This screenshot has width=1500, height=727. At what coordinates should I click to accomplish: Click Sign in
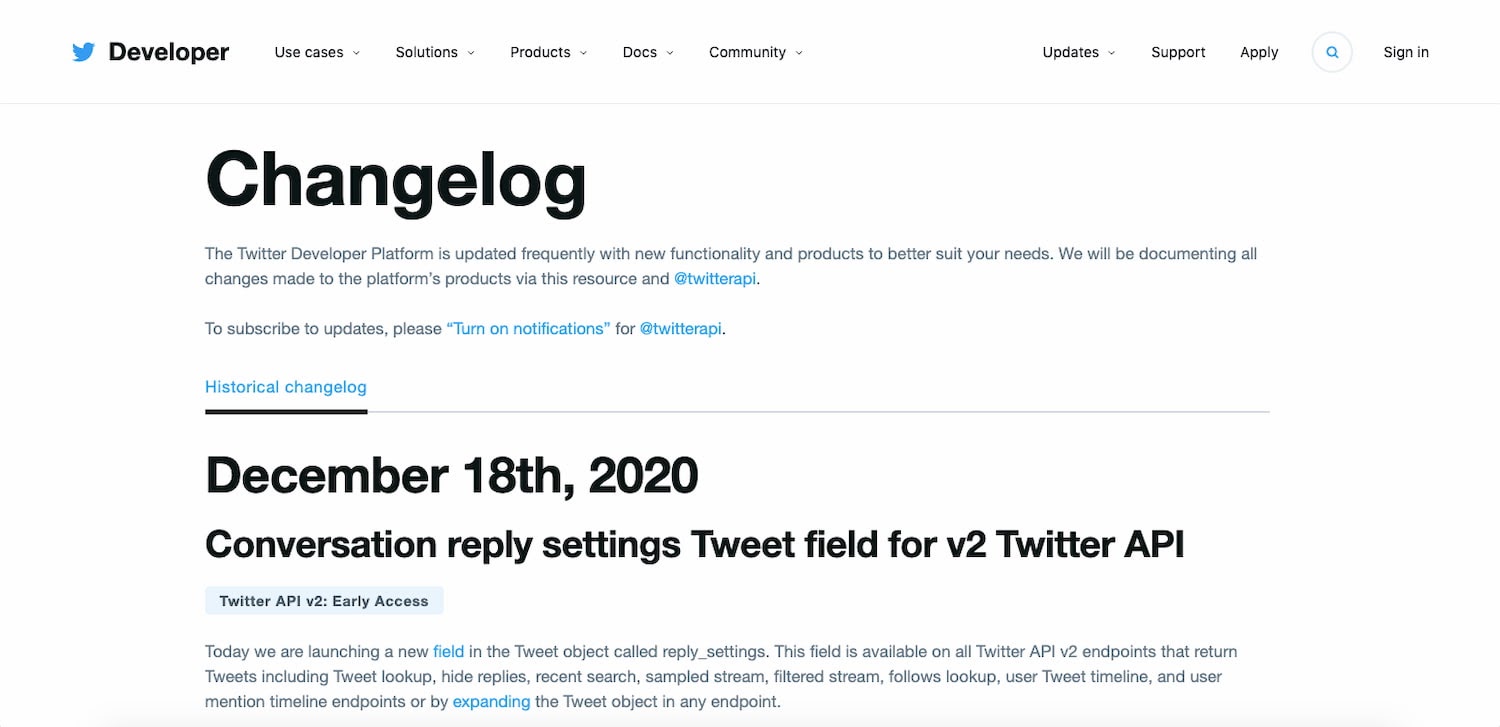(x=1406, y=52)
